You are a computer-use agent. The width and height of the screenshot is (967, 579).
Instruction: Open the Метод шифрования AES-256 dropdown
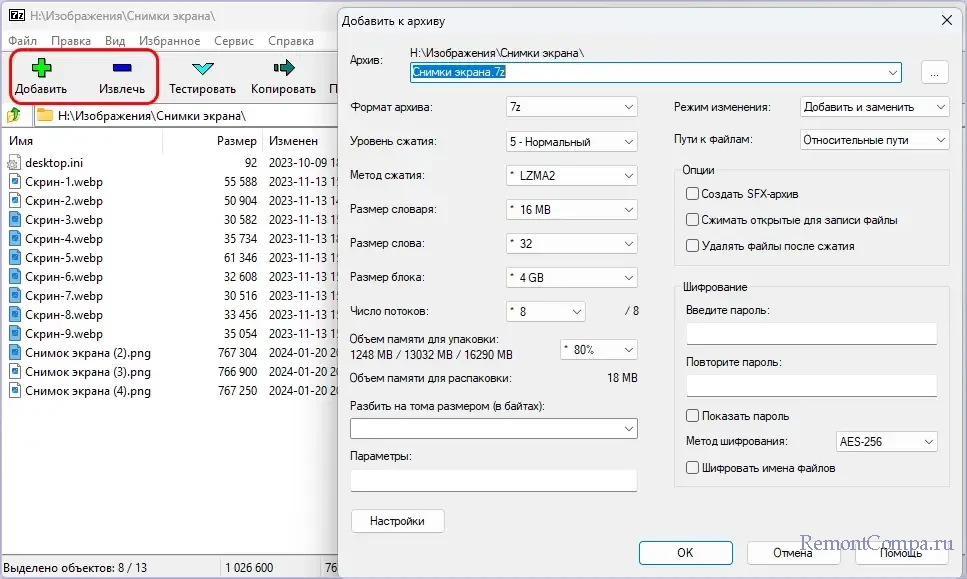tap(884, 441)
